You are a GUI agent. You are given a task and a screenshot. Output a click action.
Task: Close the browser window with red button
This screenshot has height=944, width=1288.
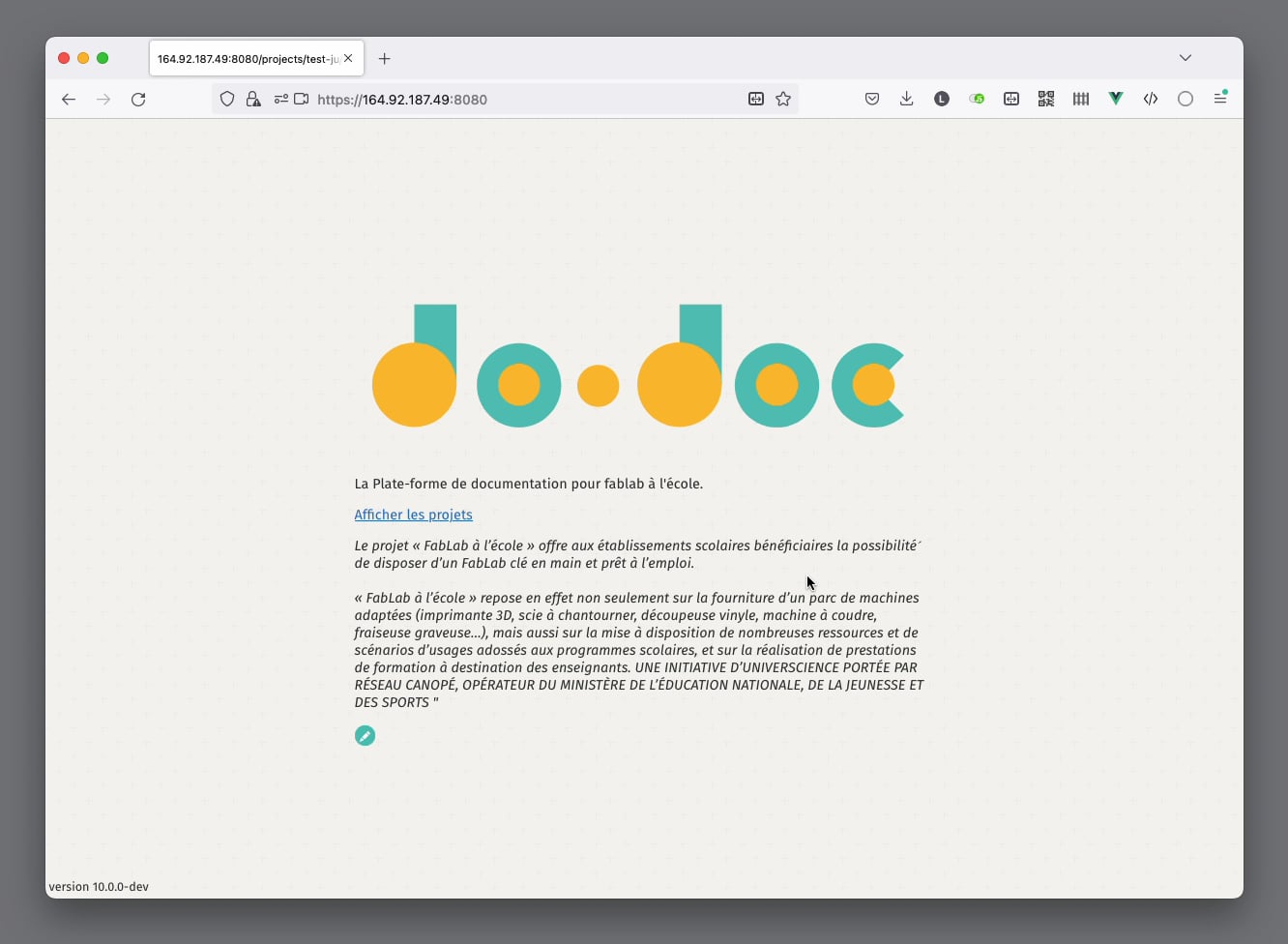pyautogui.click(x=64, y=58)
